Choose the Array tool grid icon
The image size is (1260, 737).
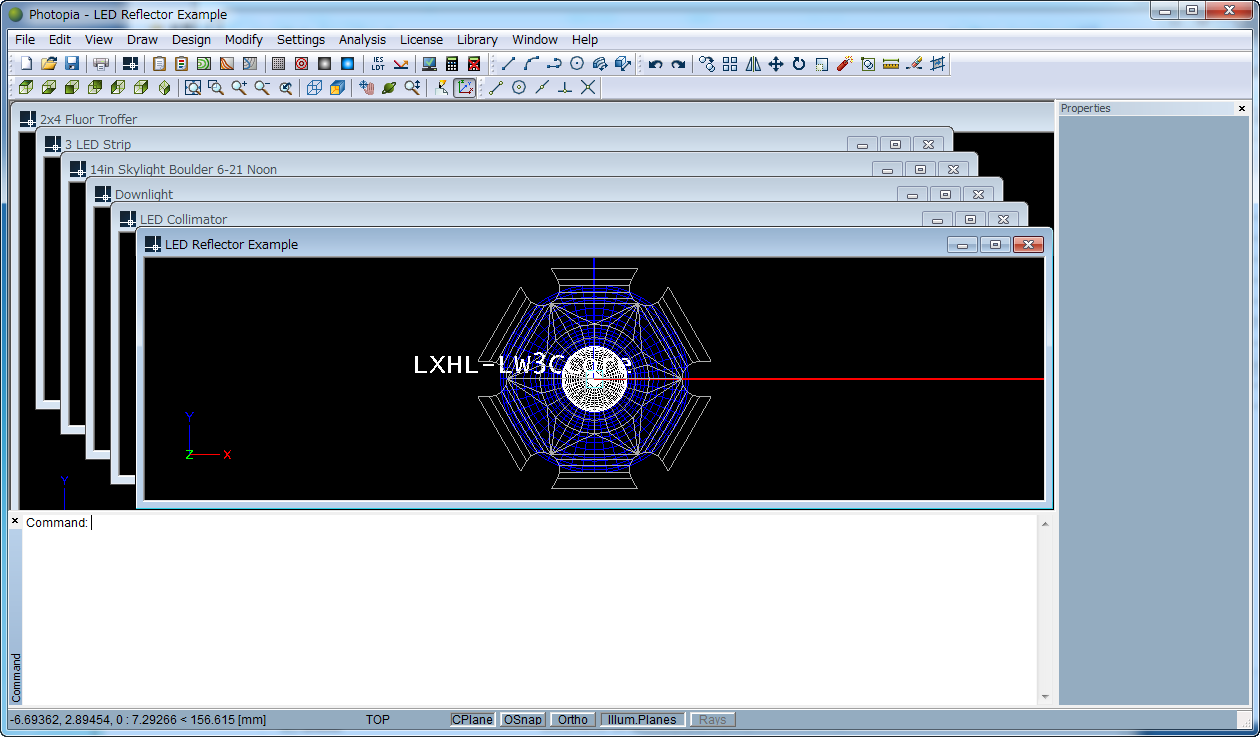coord(730,64)
